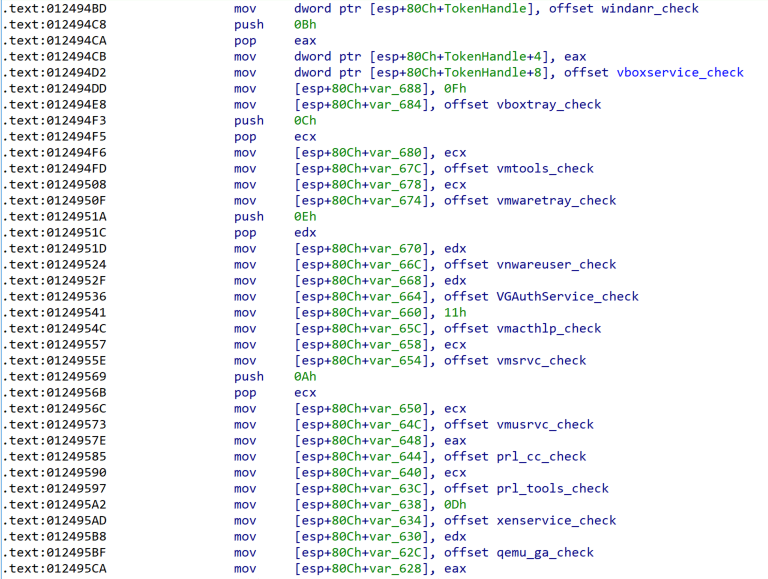Select the [esp+80Ch+var_634] operand
Screen dimensions: 768x579
[361, 520]
